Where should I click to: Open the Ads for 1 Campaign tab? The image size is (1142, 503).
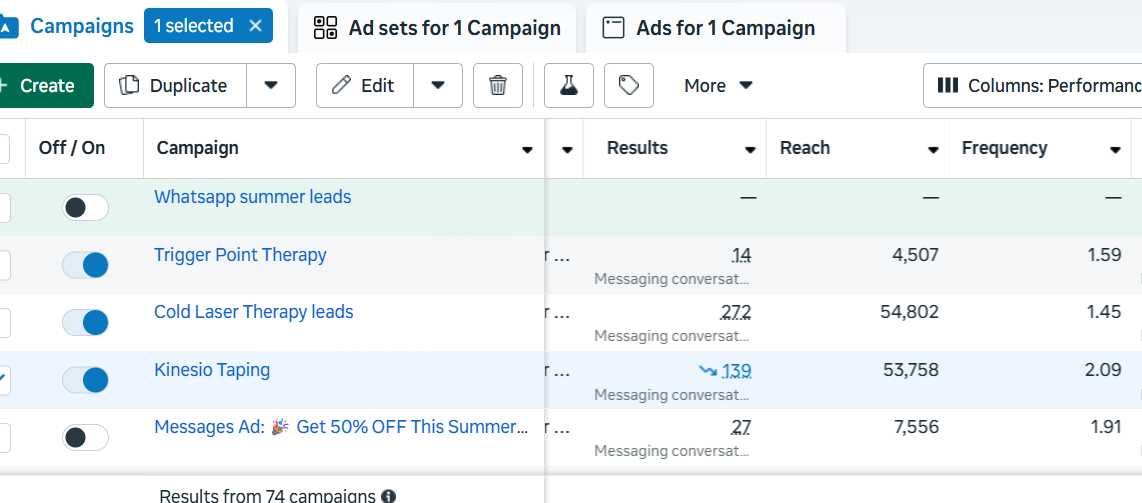pos(715,28)
